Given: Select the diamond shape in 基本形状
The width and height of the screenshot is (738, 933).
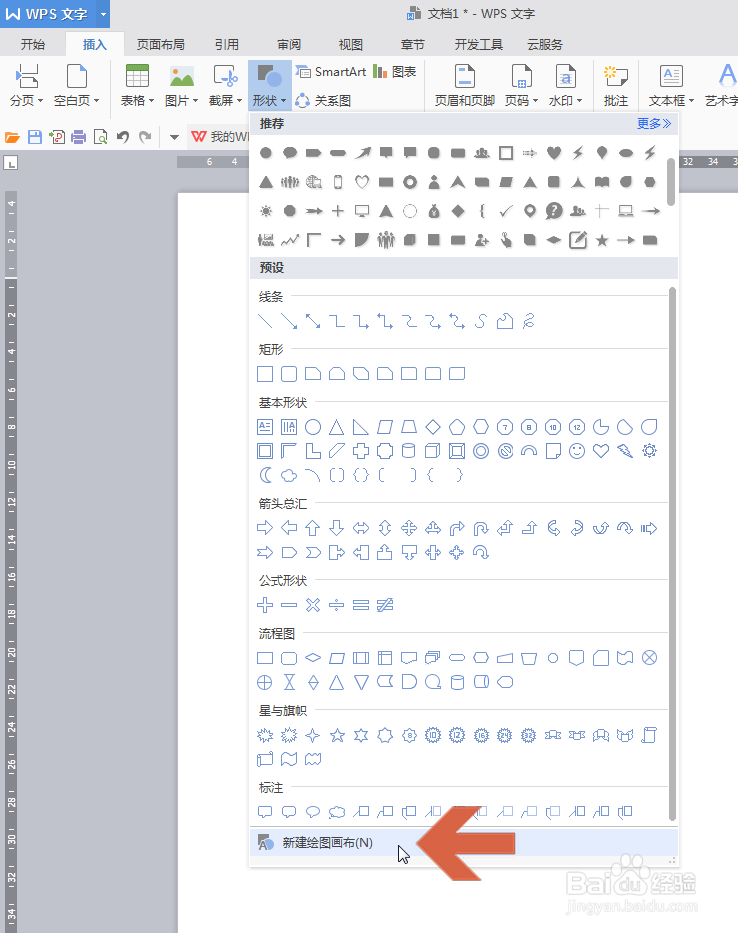Looking at the screenshot, I should (x=433, y=427).
